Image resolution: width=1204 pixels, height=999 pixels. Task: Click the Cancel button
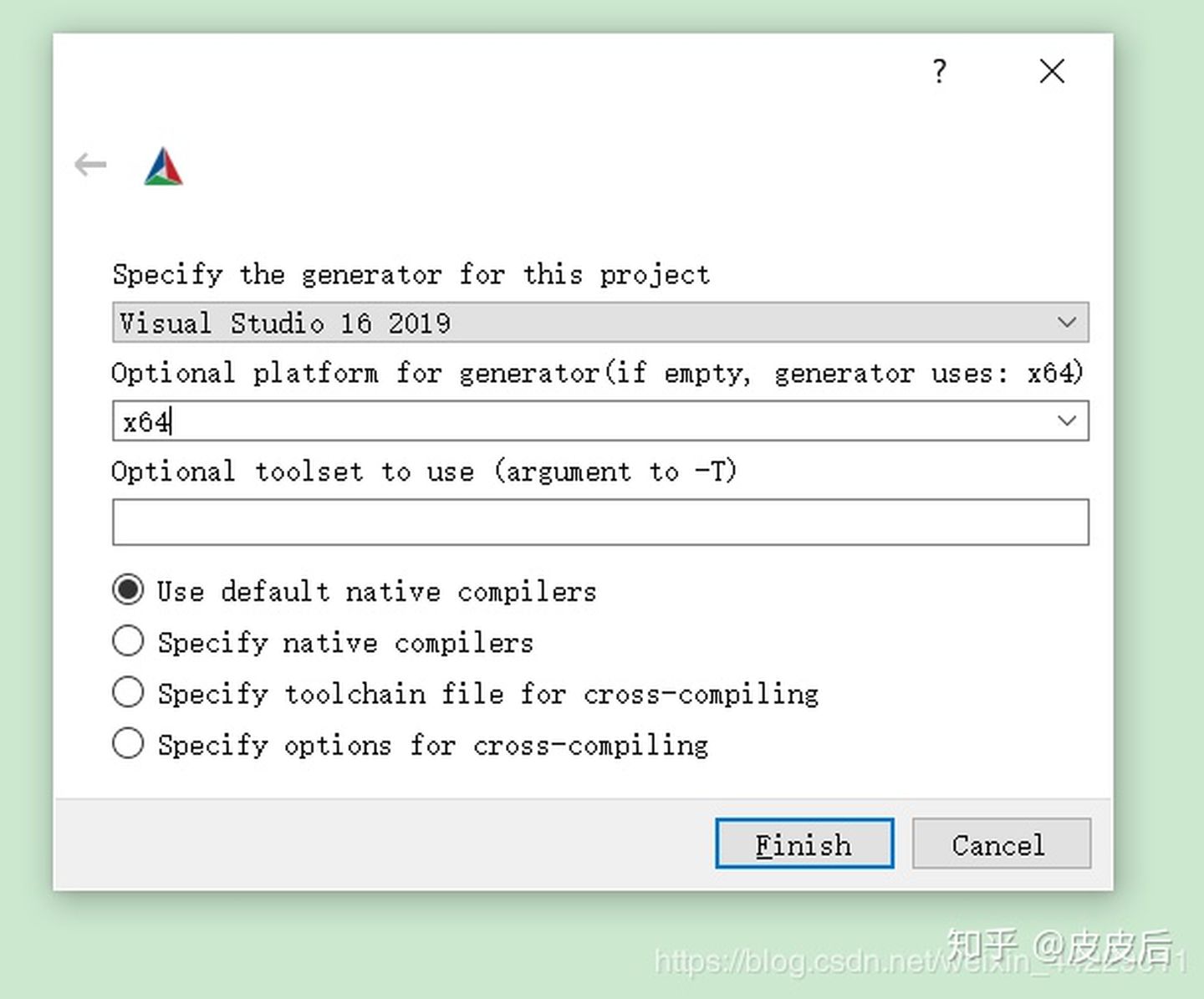[x=1001, y=844]
